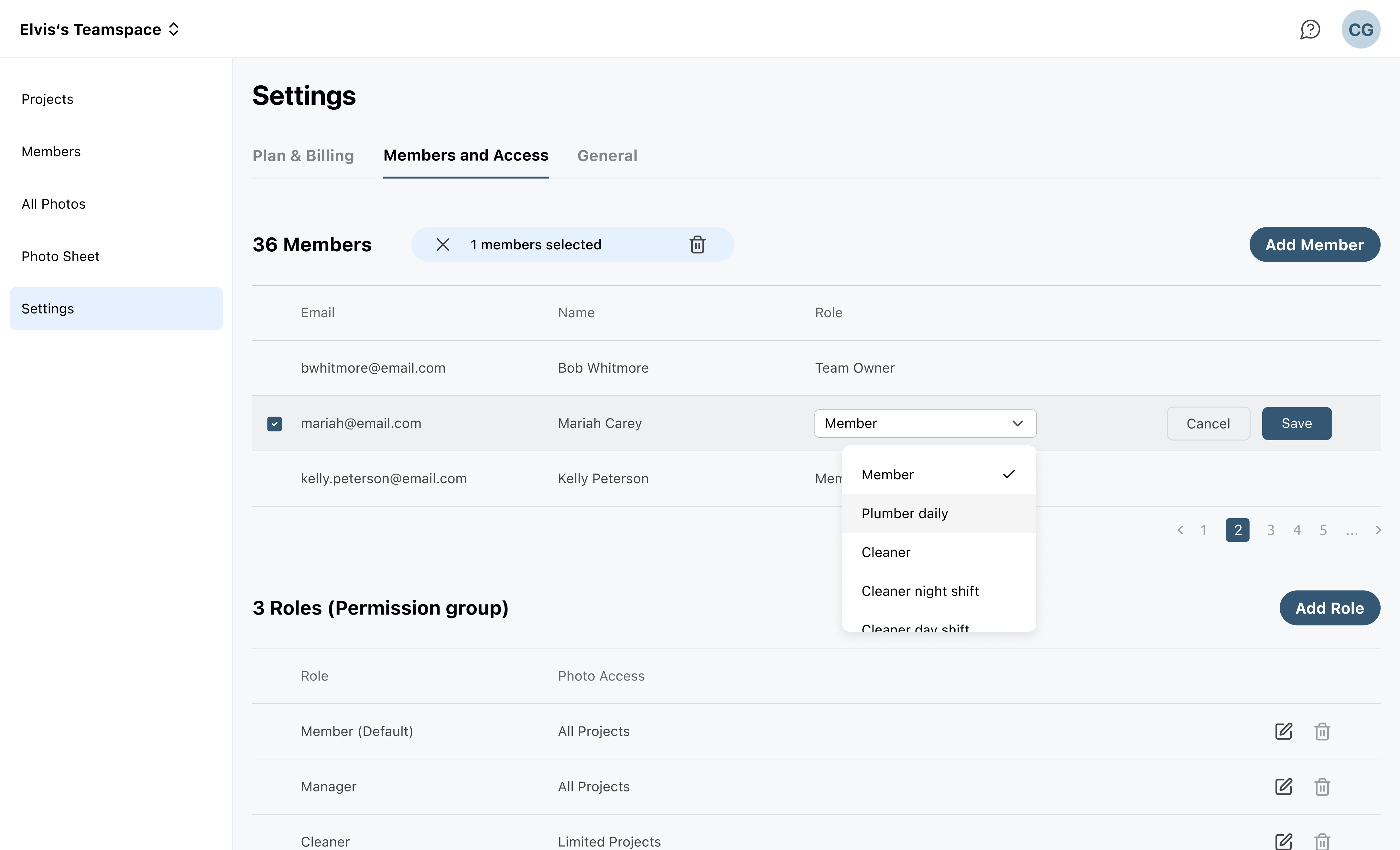
Task: Pick Cleaner from the role list
Action: [x=939, y=552]
